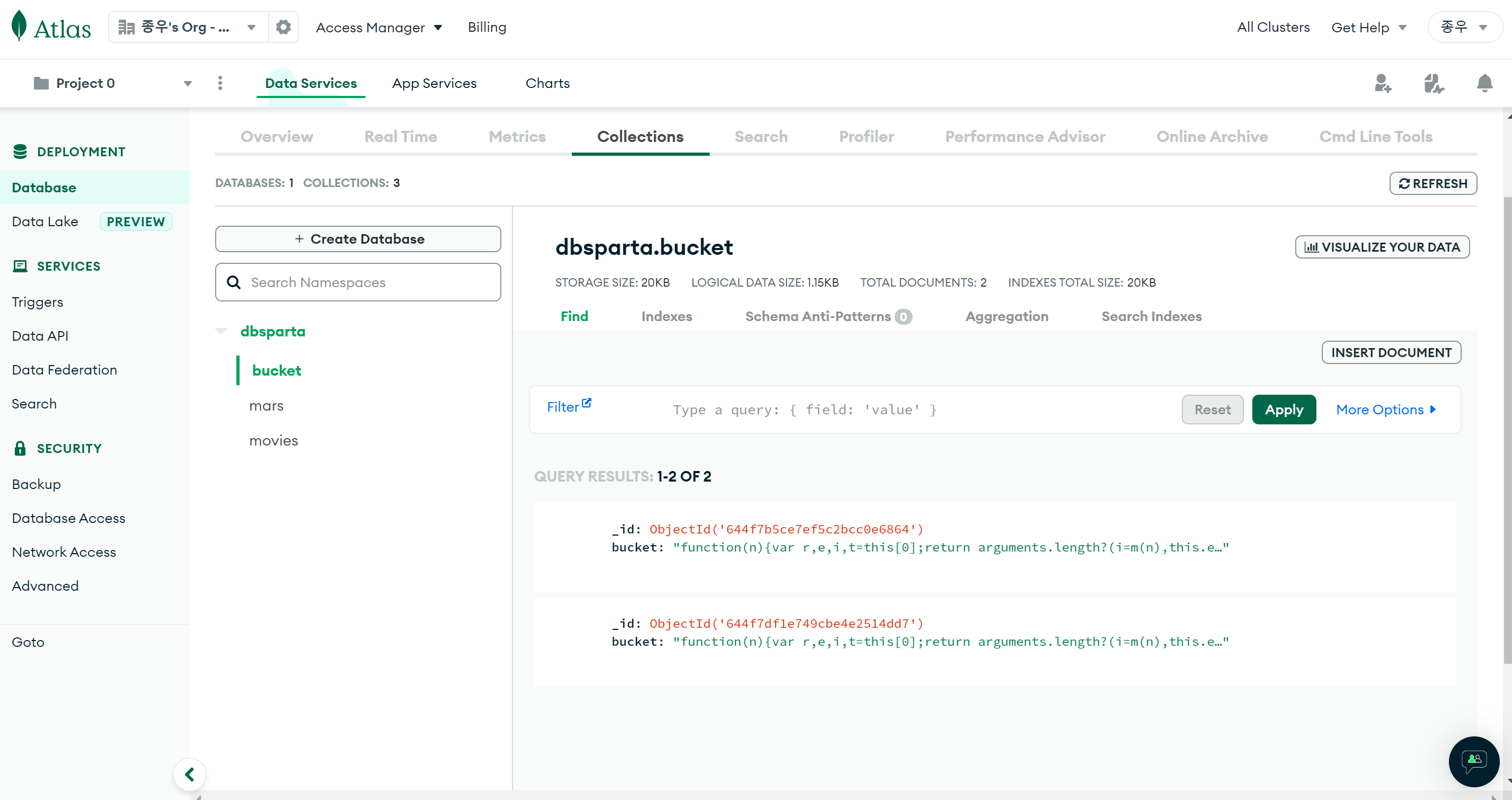
Task: Open Data Federation in the sidebar
Action: [65, 370]
